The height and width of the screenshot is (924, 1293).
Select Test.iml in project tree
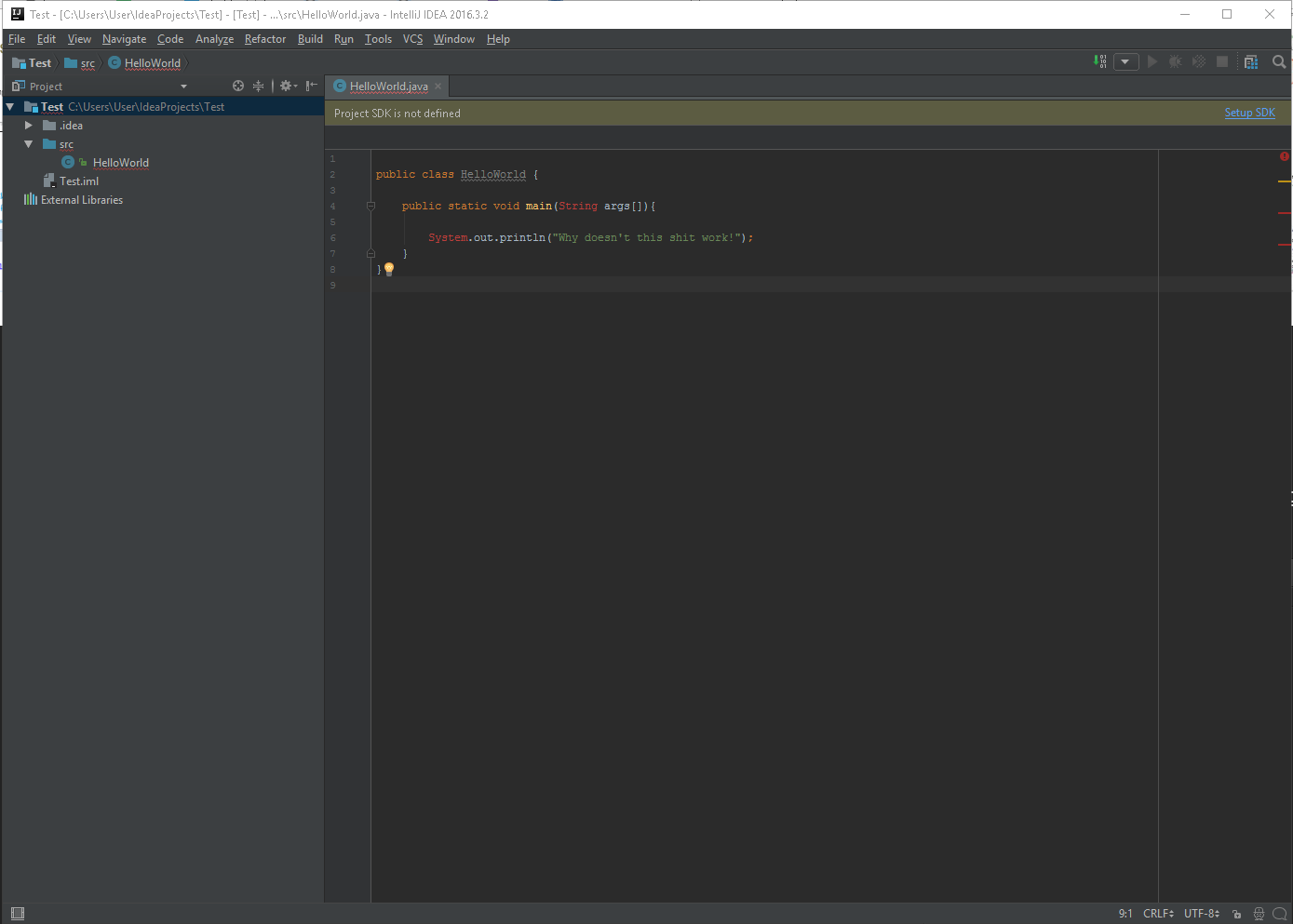click(79, 181)
